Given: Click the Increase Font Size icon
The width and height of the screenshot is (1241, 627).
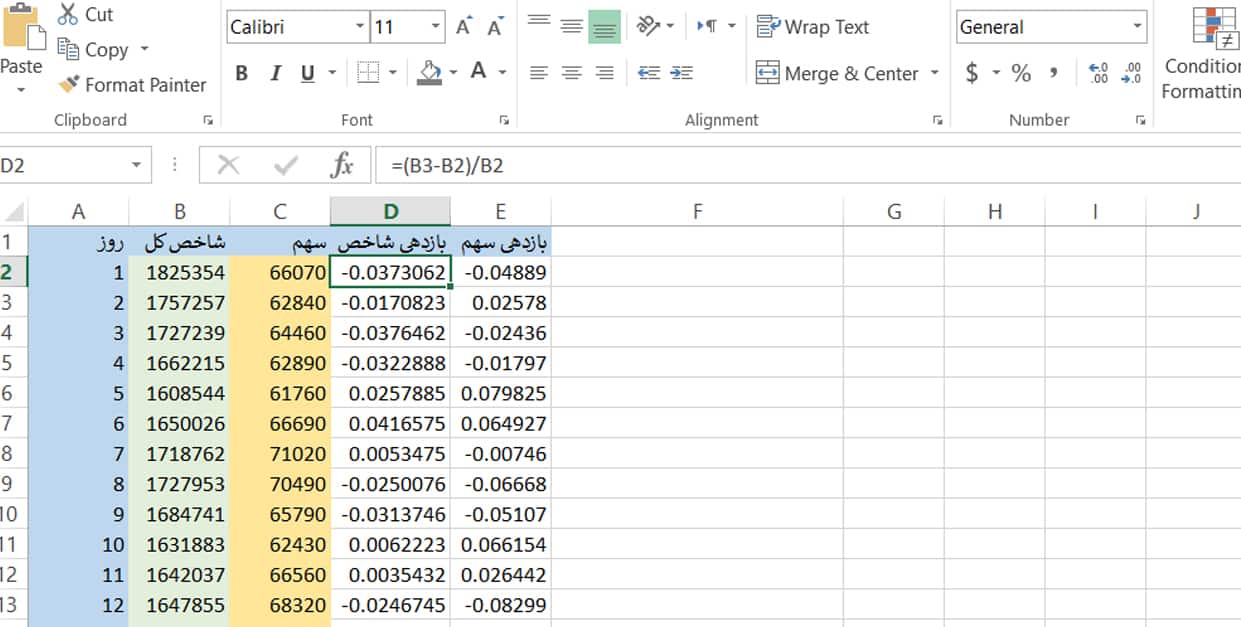Looking at the screenshot, I should (463, 27).
